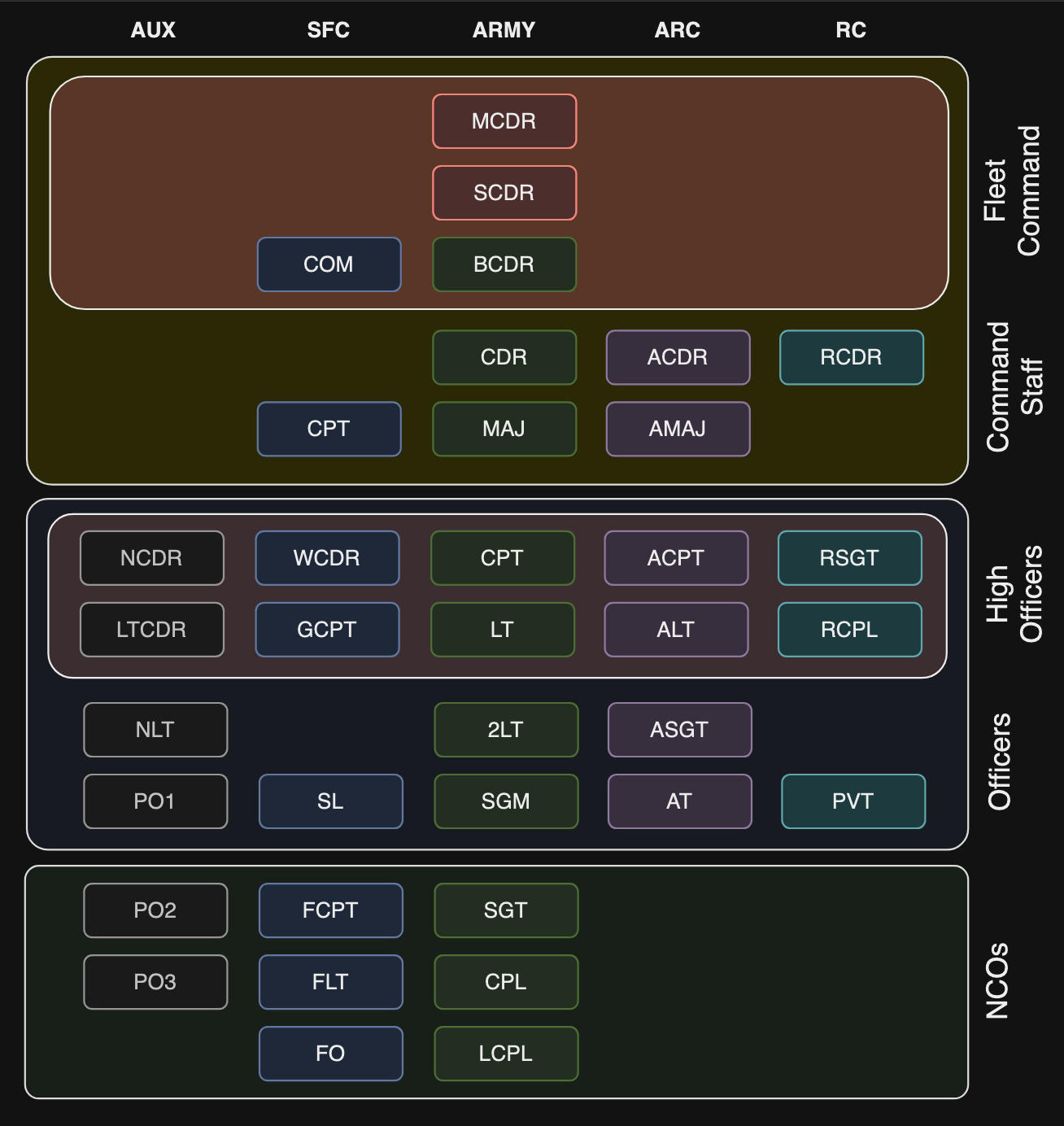Select the ARMY column header
The image size is (1064, 1126).
(x=504, y=30)
